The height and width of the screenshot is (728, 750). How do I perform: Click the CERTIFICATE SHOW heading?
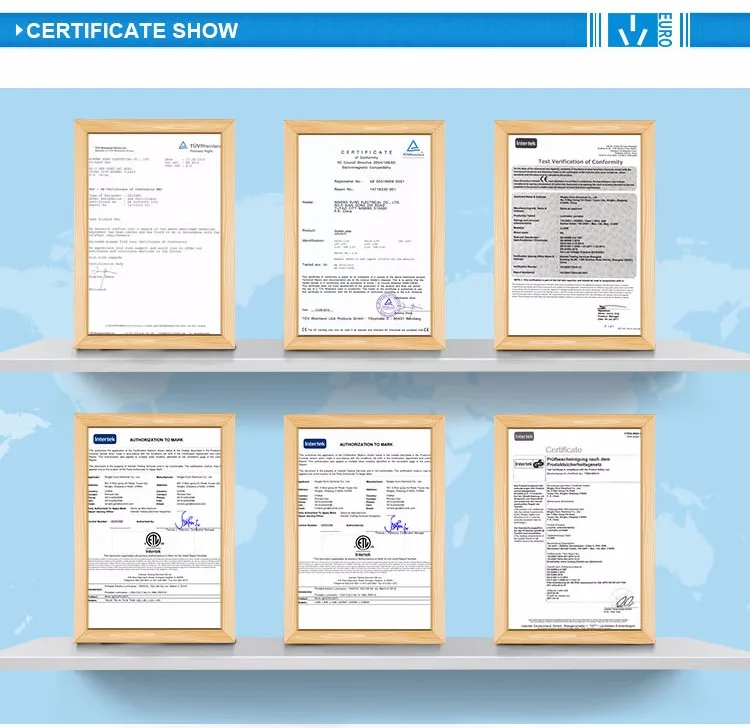pyautogui.click(x=132, y=31)
